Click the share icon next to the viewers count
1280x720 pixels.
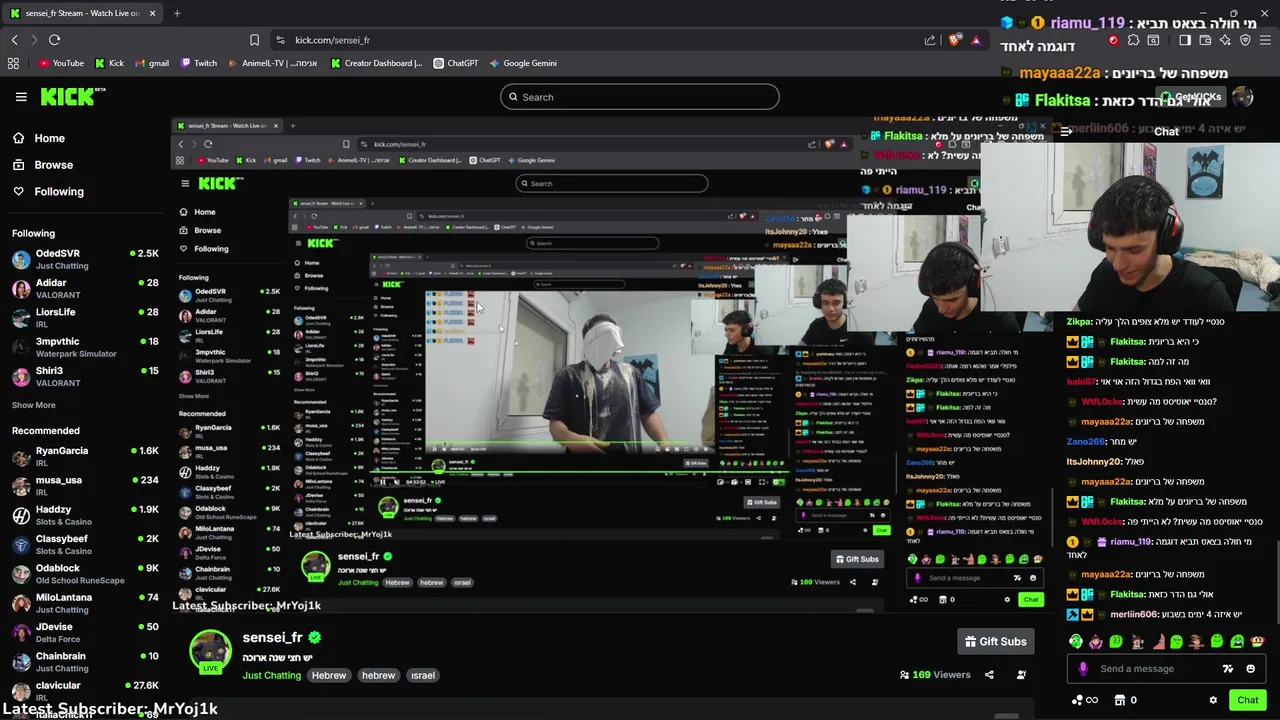[989, 675]
